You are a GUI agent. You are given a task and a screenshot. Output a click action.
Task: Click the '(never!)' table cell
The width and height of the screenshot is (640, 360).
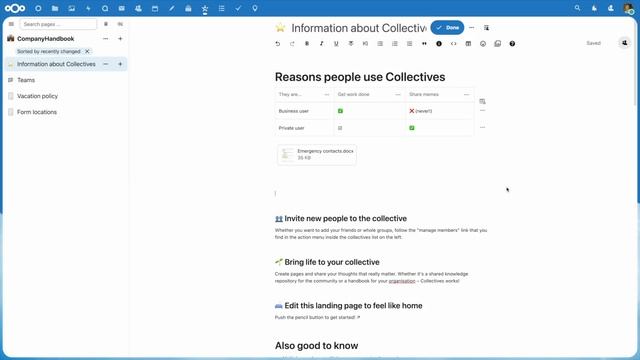tap(440, 111)
